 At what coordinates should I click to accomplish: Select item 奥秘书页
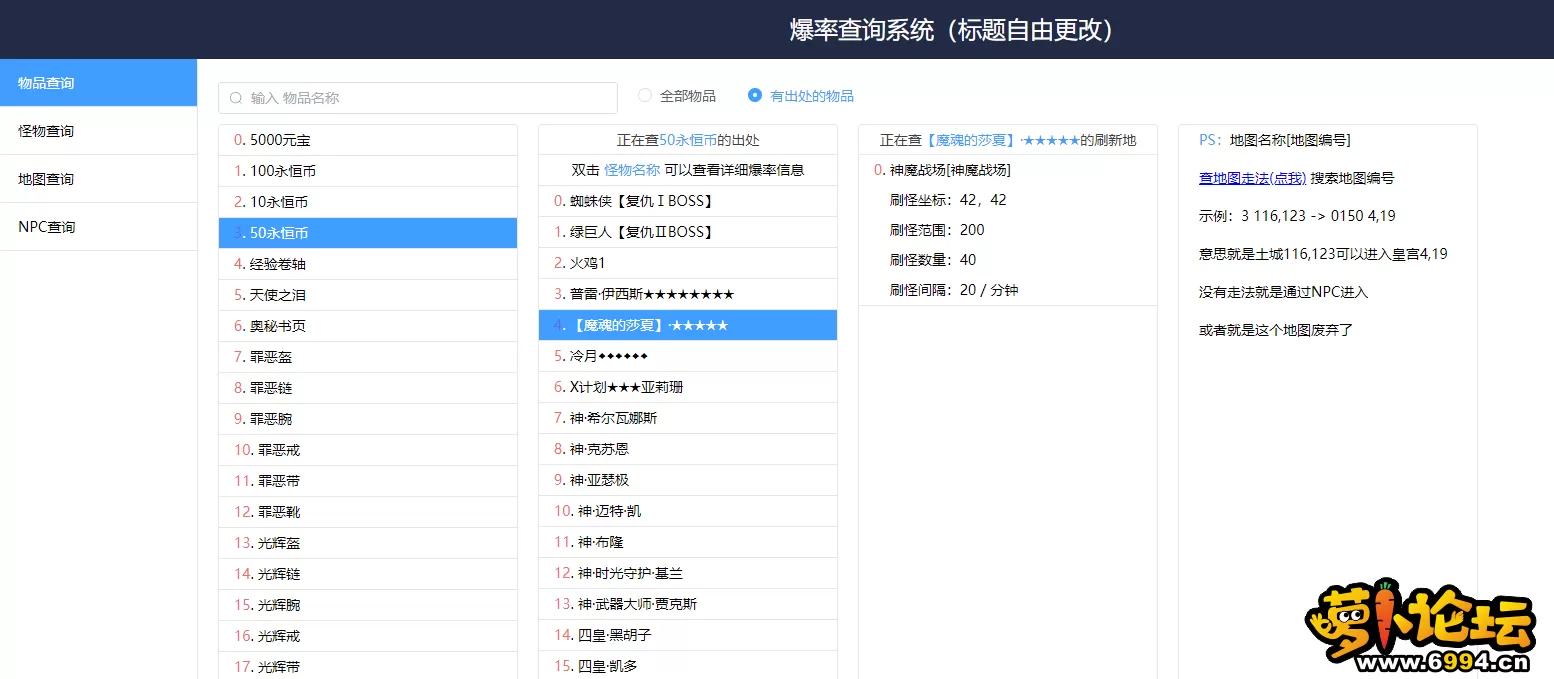368,326
